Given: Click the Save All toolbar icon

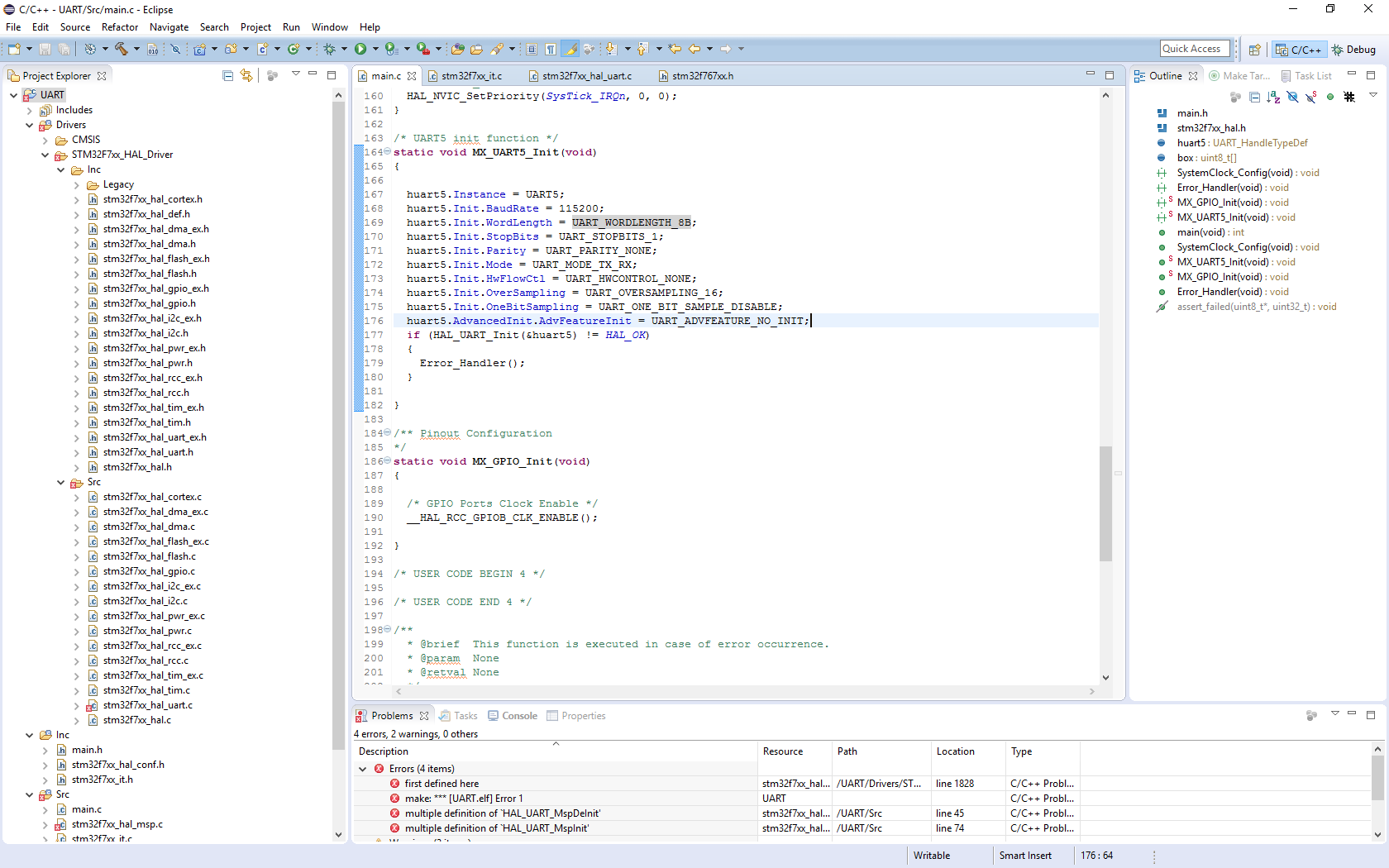Looking at the screenshot, I should [x=64, y=49].
